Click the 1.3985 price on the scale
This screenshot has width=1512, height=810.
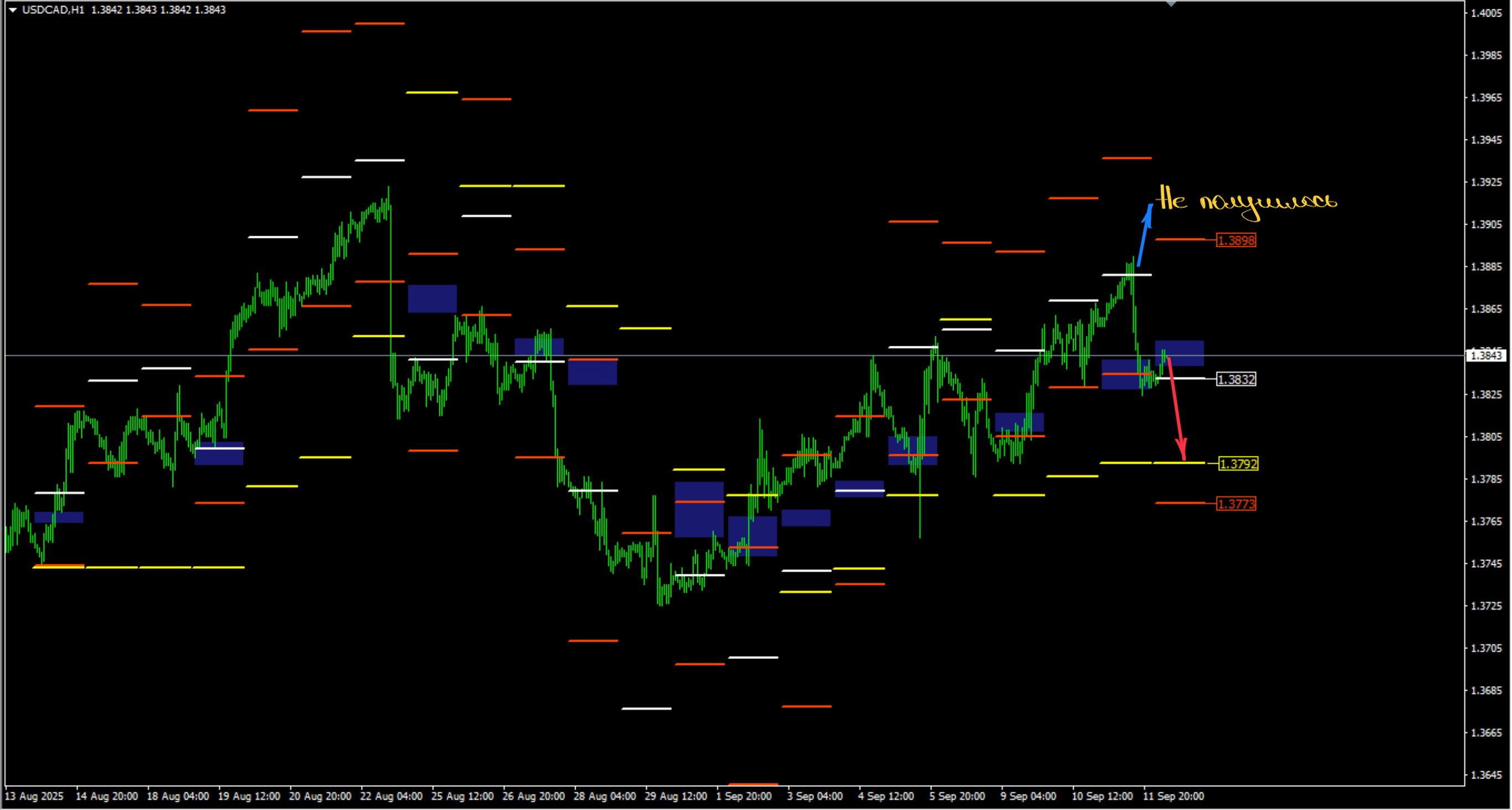[x=1486, y=55]
